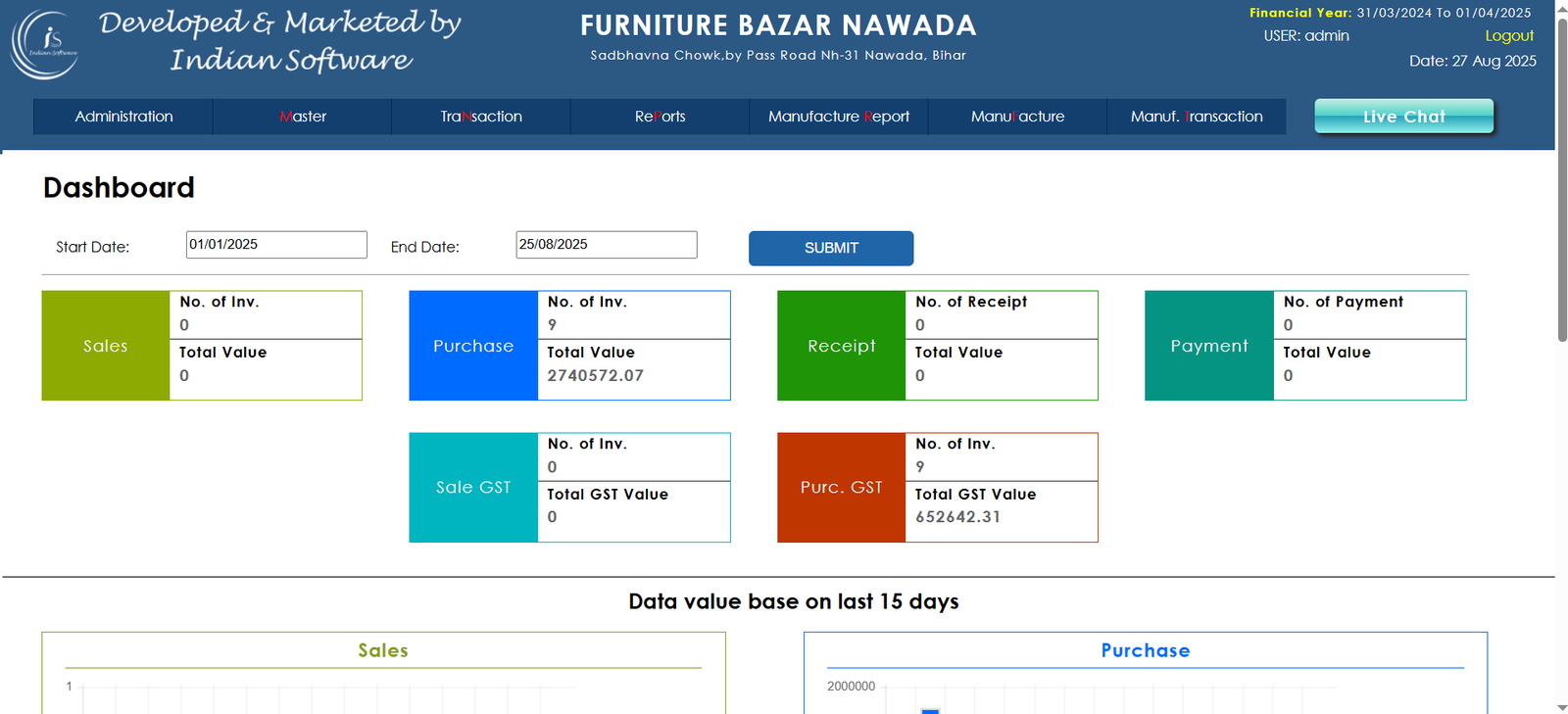Click the Indian Software logo icon

click(45, 44)
